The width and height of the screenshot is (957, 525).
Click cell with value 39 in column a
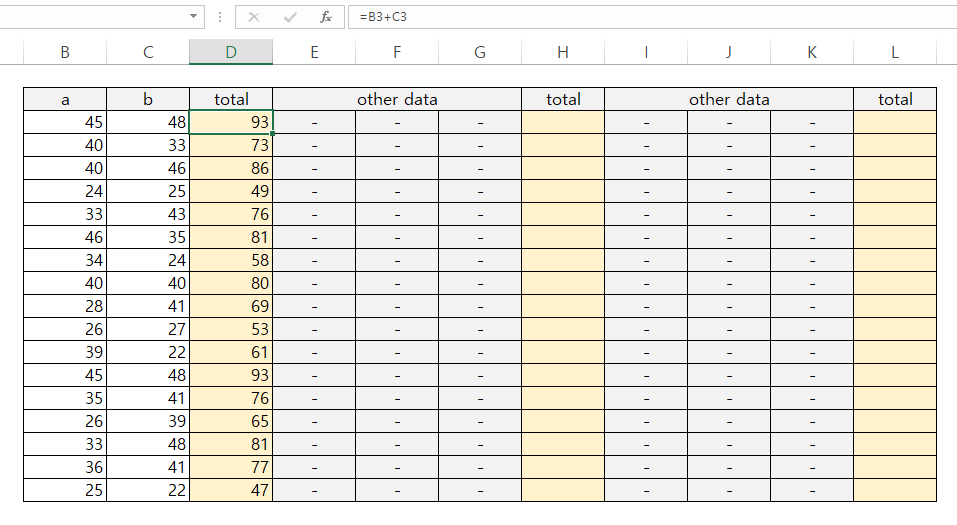[65, 352]
